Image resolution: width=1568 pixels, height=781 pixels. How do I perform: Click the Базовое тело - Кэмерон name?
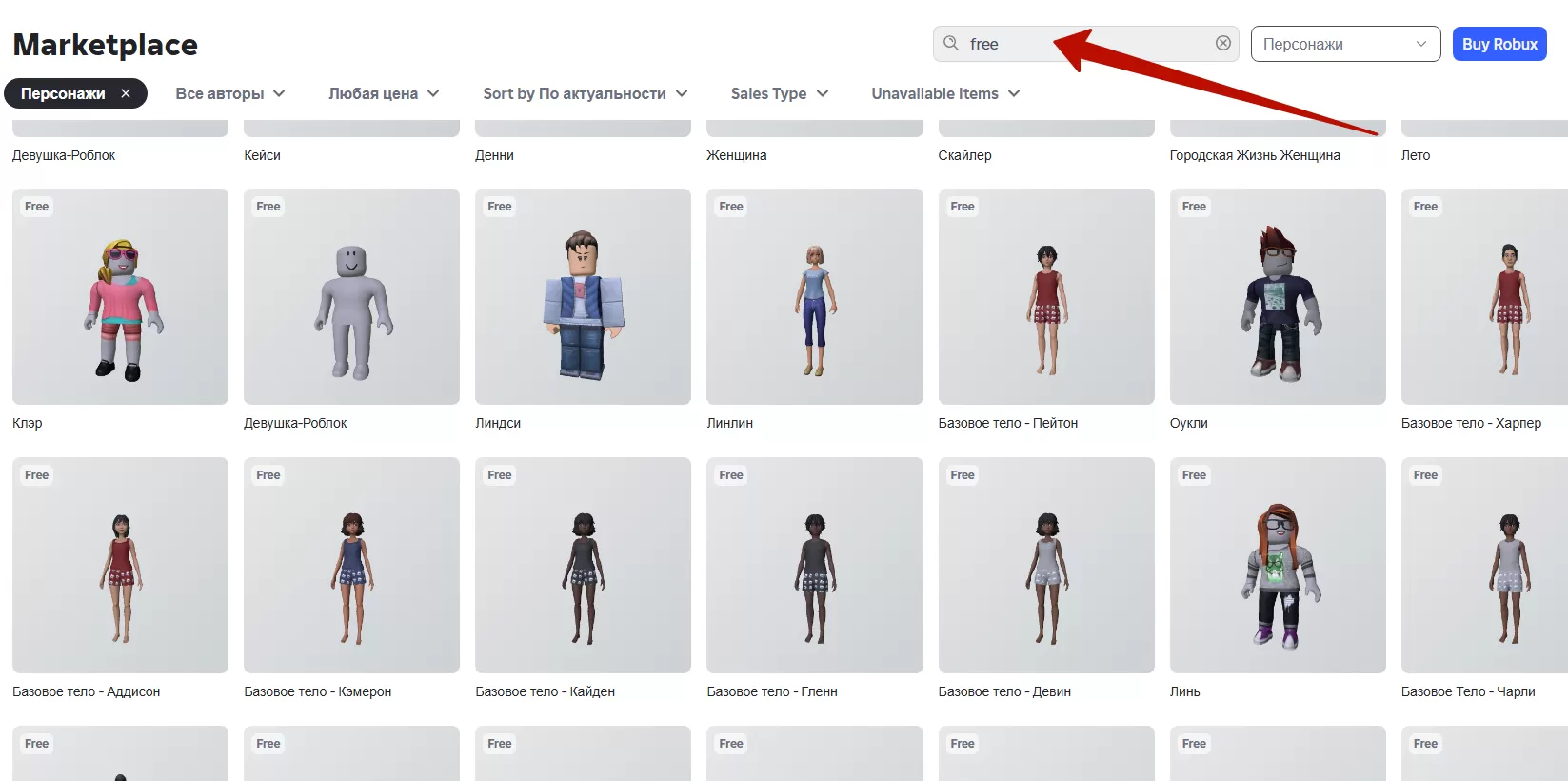[x=317, y=691]
